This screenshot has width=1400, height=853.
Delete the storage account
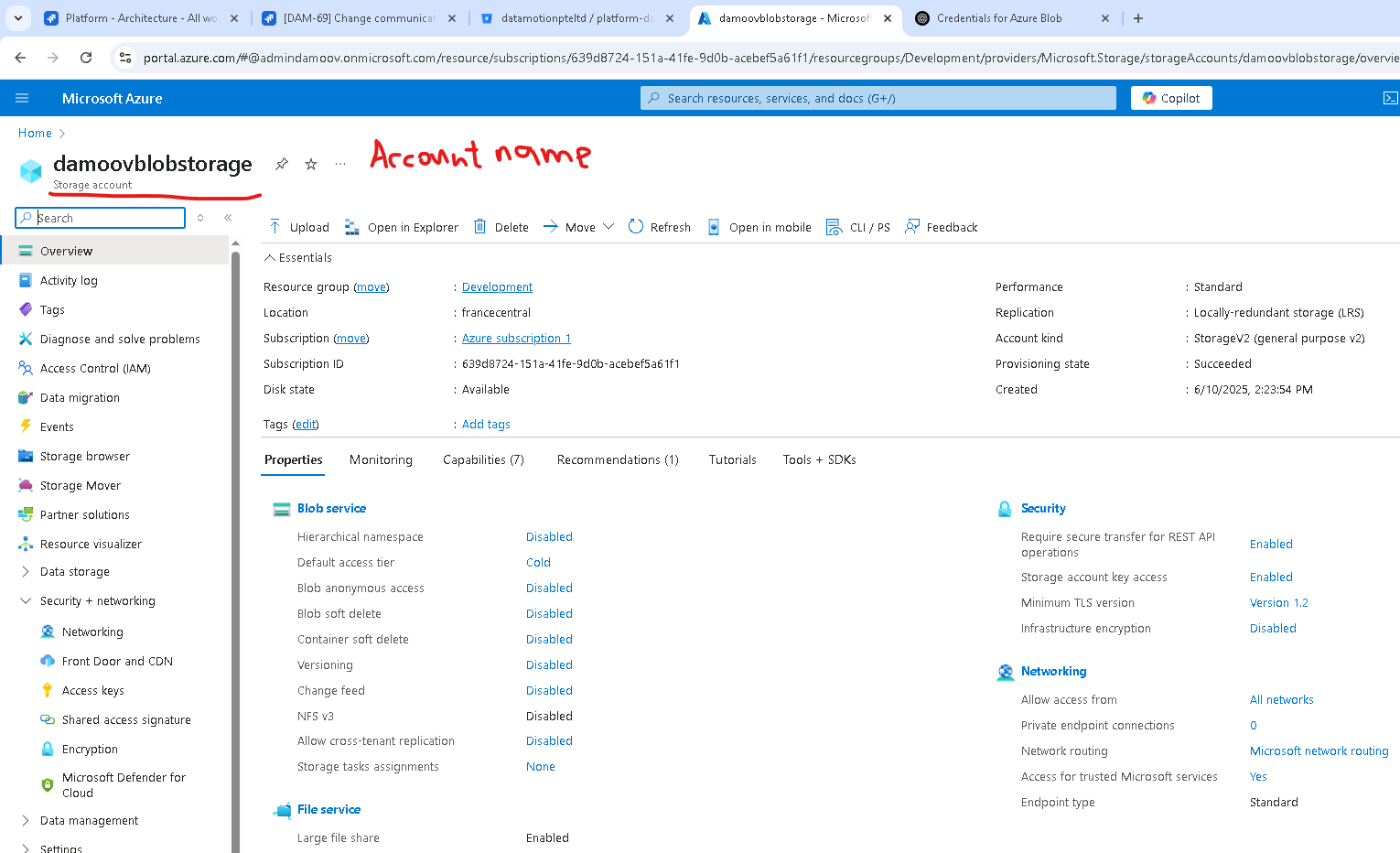coord(501,227)
